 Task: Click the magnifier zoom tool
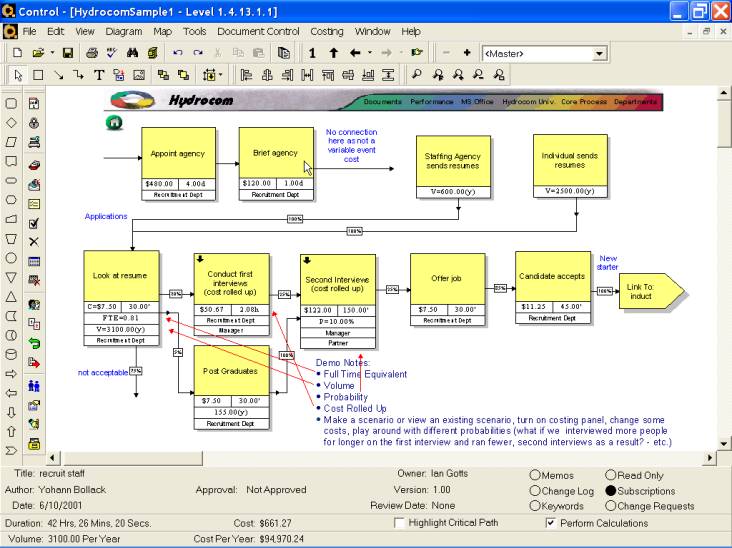pos(416,75)
